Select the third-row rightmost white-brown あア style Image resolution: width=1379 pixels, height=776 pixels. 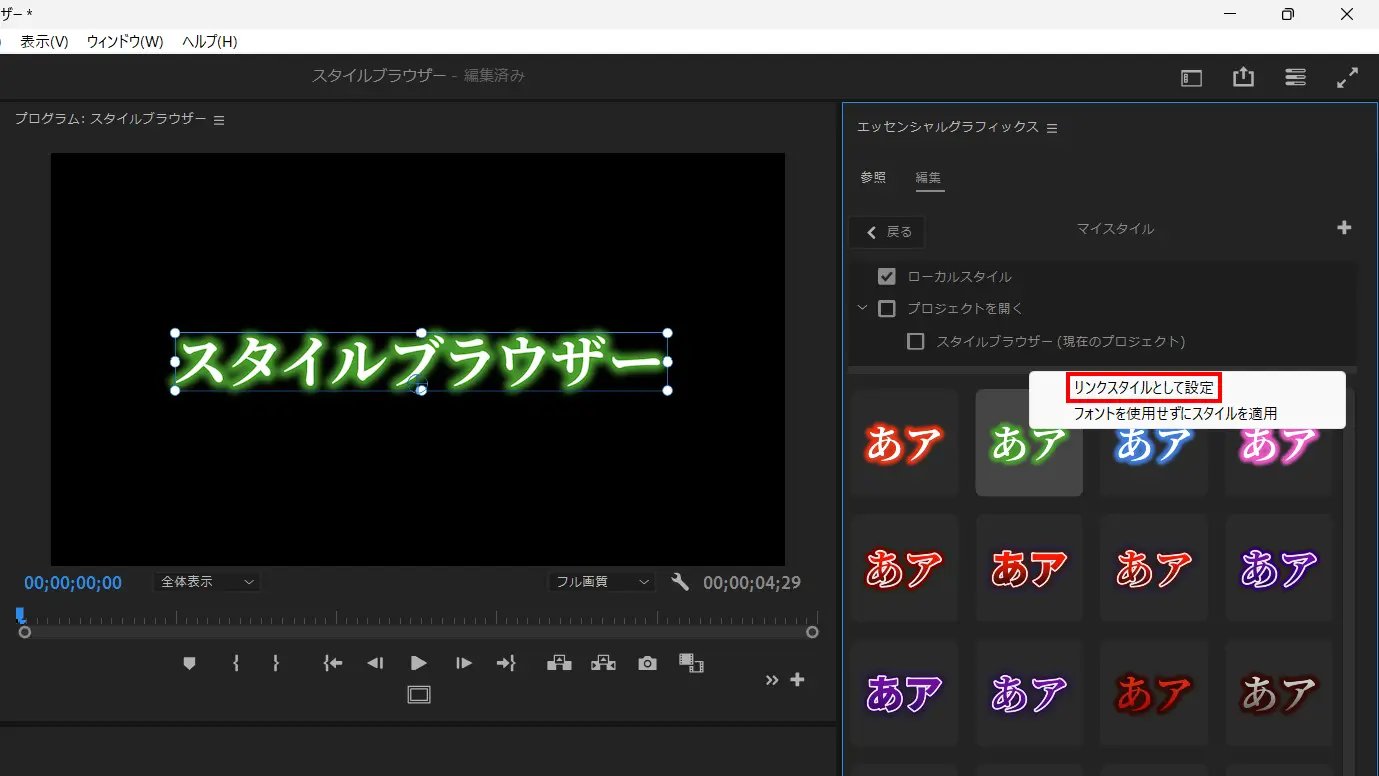click(x=1279, y=694)
